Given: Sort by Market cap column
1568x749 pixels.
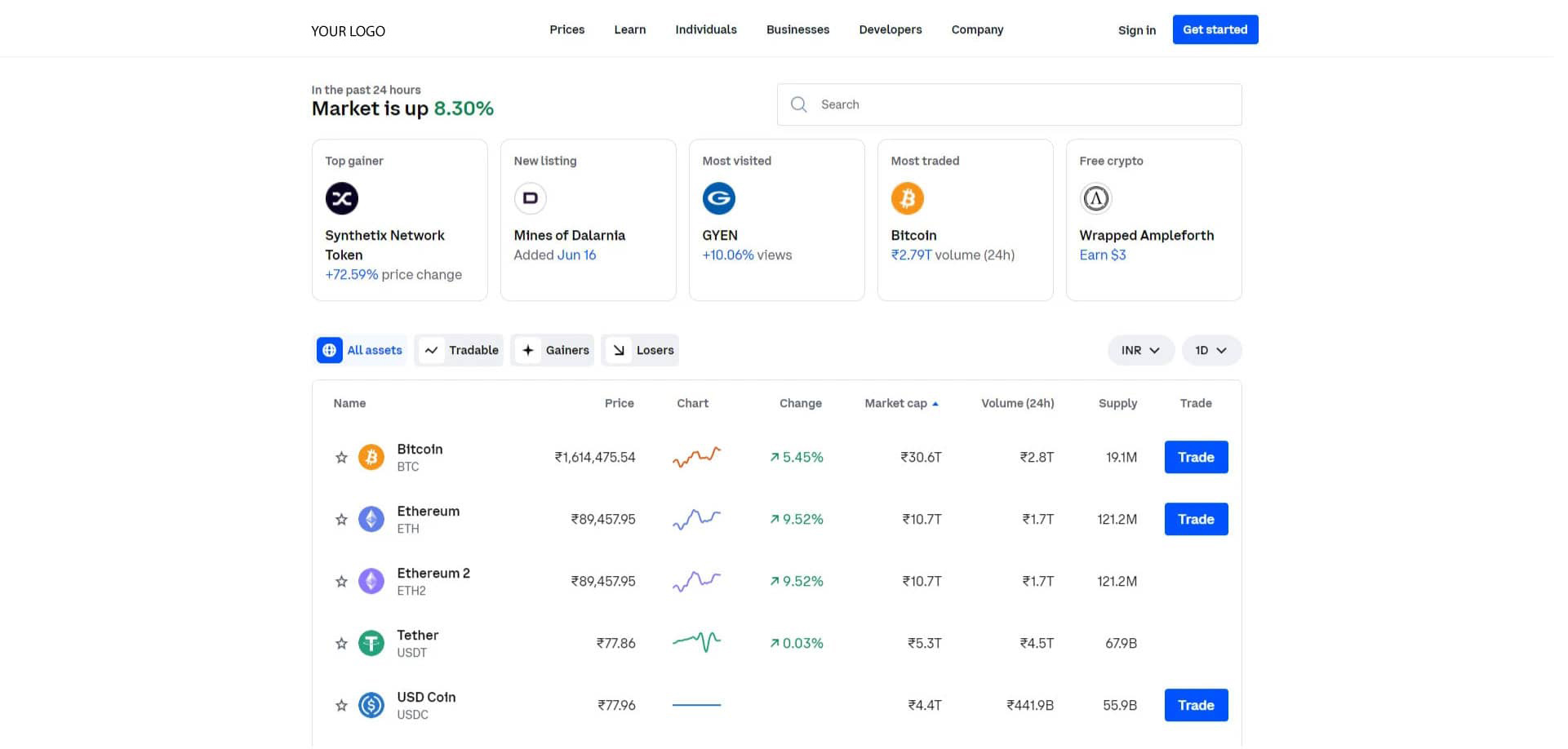Looking at the screenshot, I should click(901, 403).
